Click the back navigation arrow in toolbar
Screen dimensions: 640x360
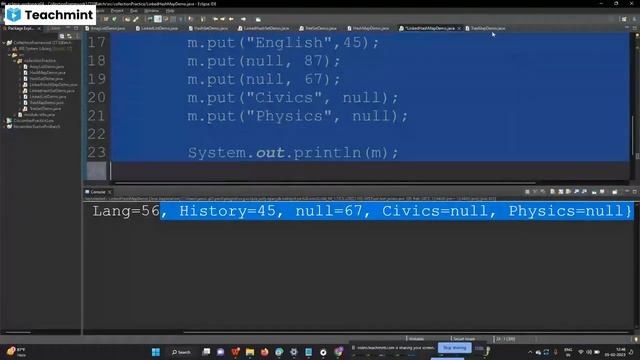point(231,19)
